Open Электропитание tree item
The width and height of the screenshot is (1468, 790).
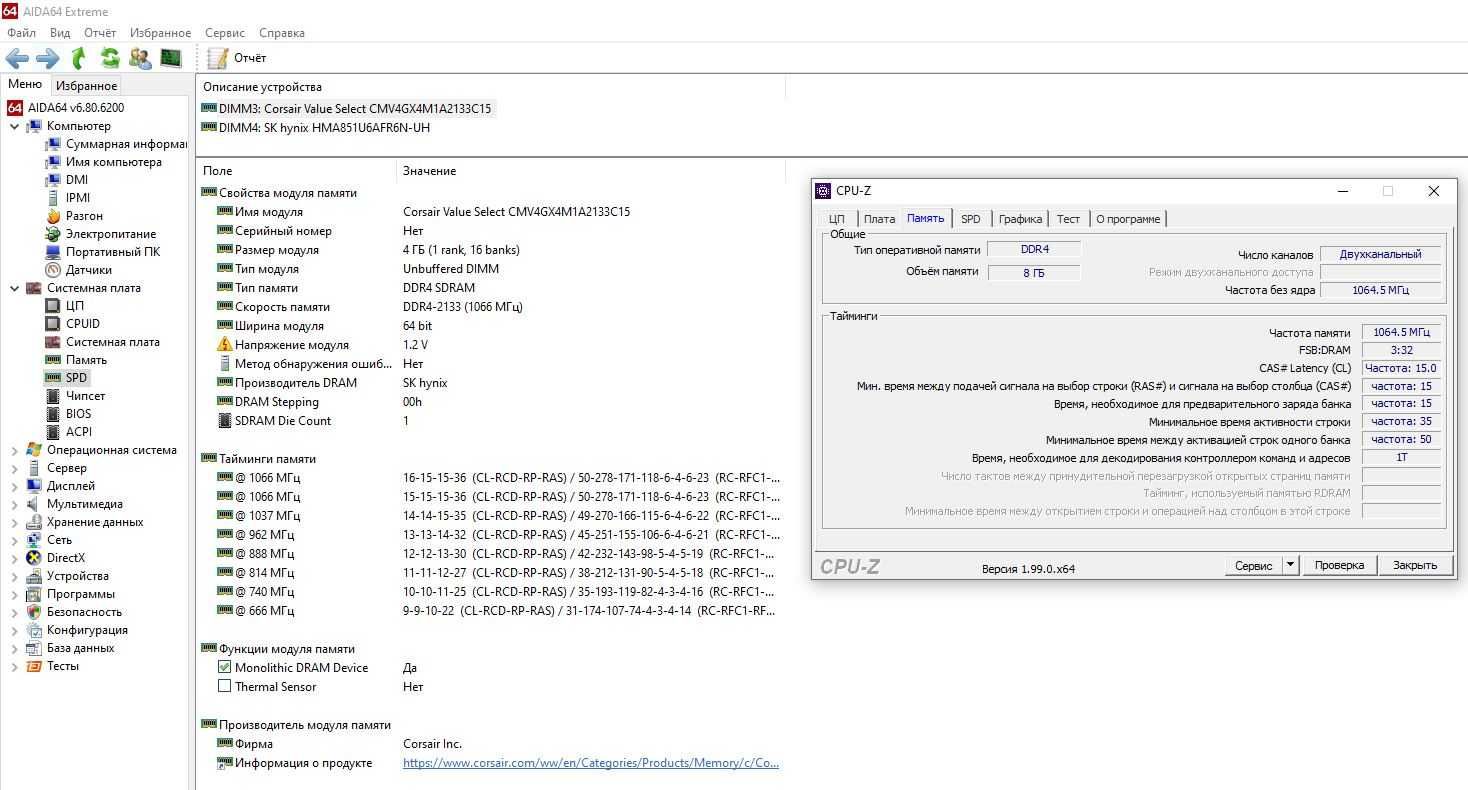pos(111,234)
